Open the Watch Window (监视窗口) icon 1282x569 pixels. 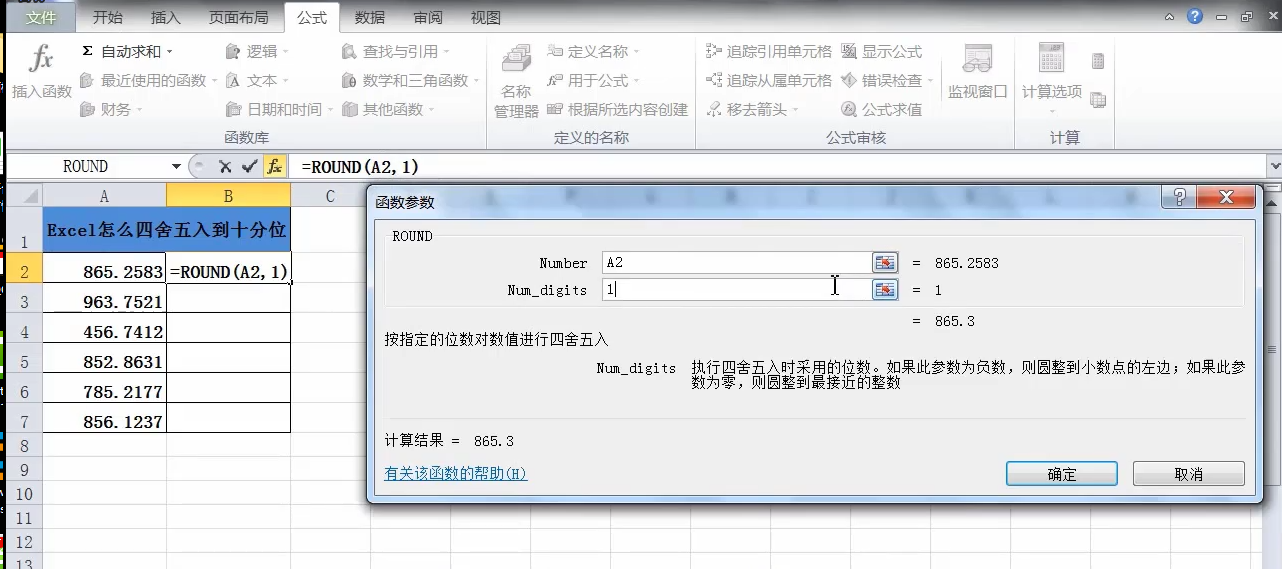pos(977,62)
